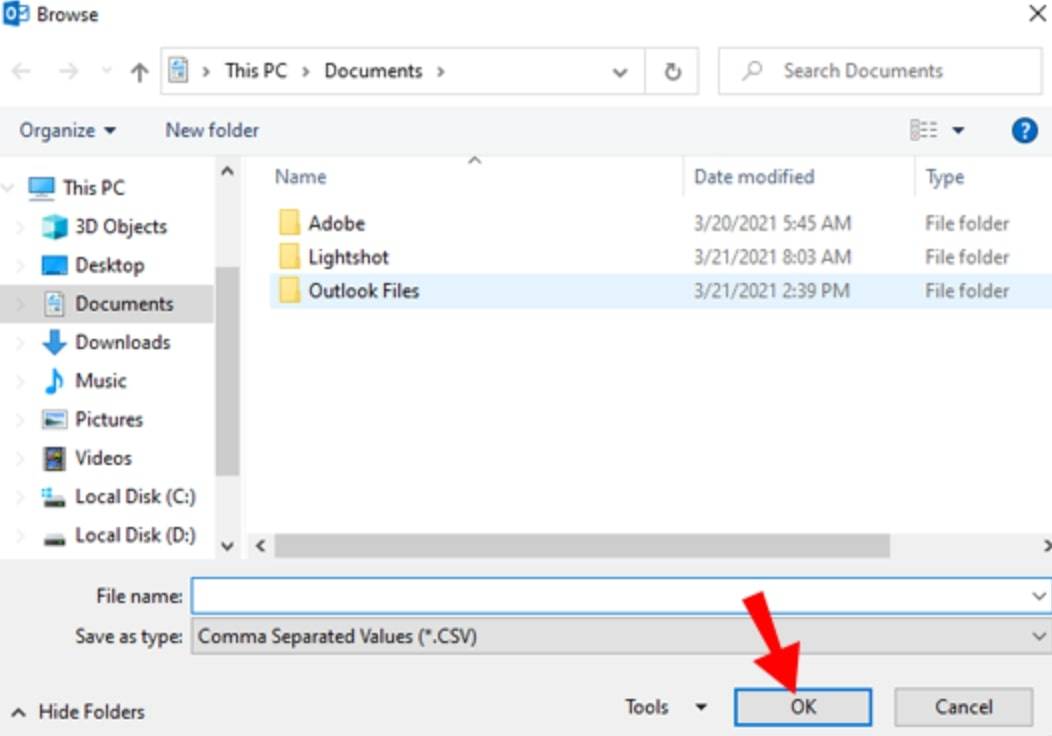Click the Search Documents box

pyautogui.click(x=878, y=70)
